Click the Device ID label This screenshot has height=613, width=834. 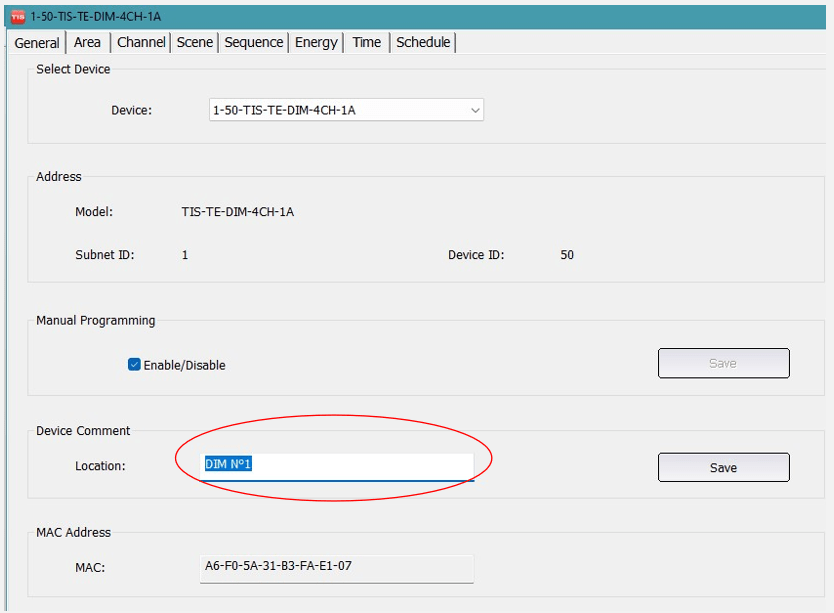coord(476,255)
